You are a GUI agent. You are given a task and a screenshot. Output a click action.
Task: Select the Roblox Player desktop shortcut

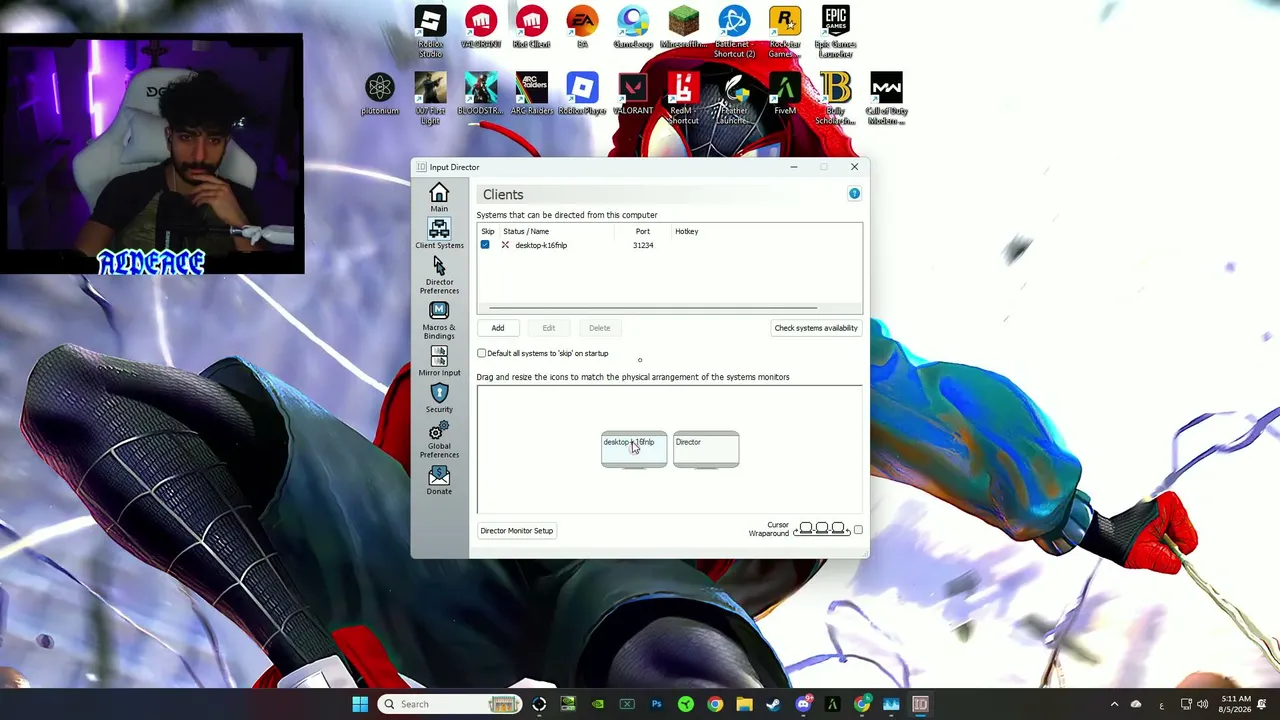click(x=582, y=94)
